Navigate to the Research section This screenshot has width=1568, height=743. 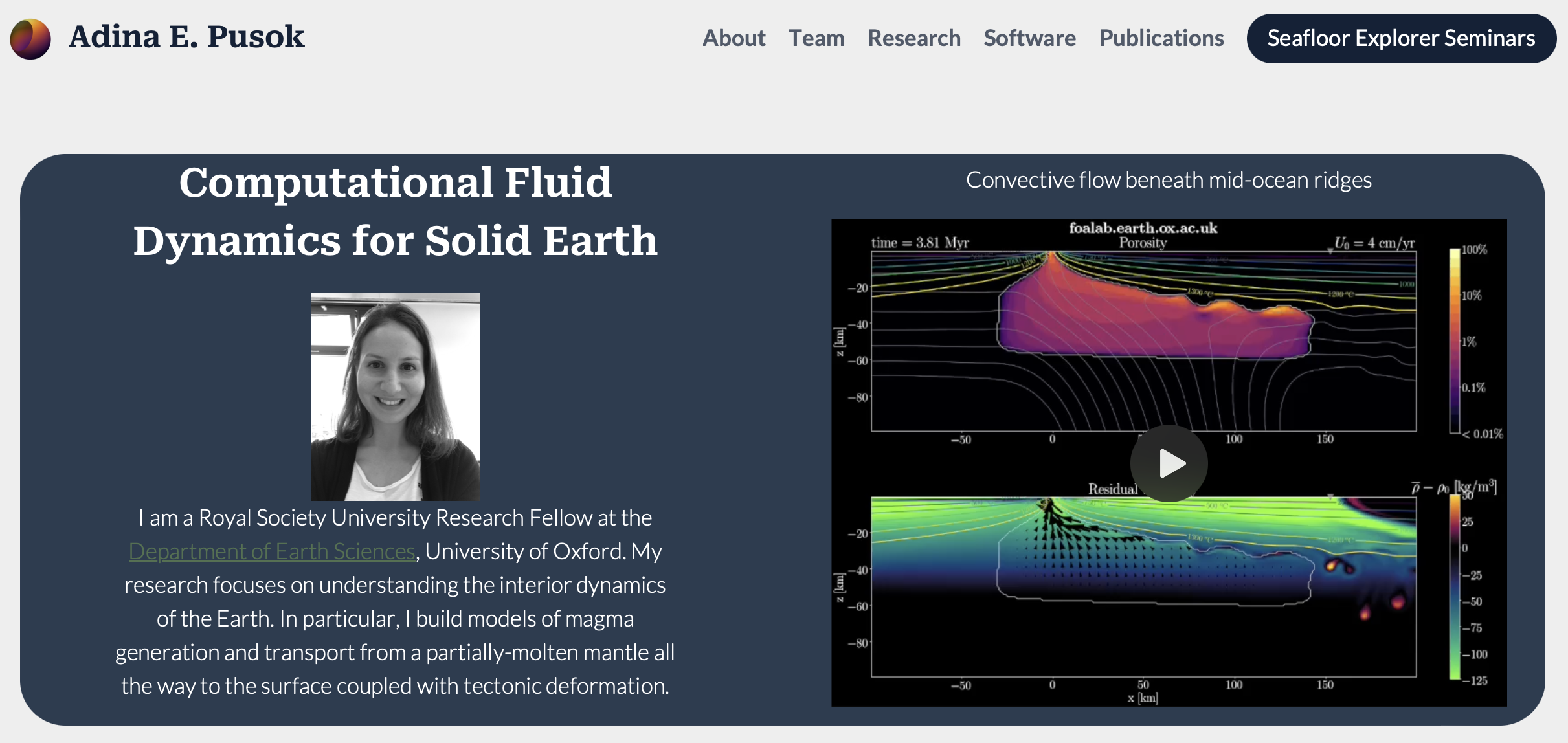click(x=913, y=38)
